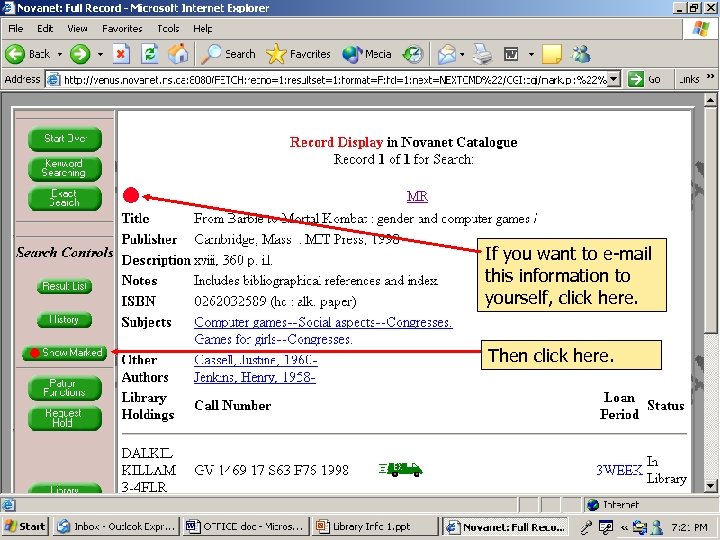Stop page loading with the red X icon
This screenshot has height=540, width=720.
click(121, 54)
